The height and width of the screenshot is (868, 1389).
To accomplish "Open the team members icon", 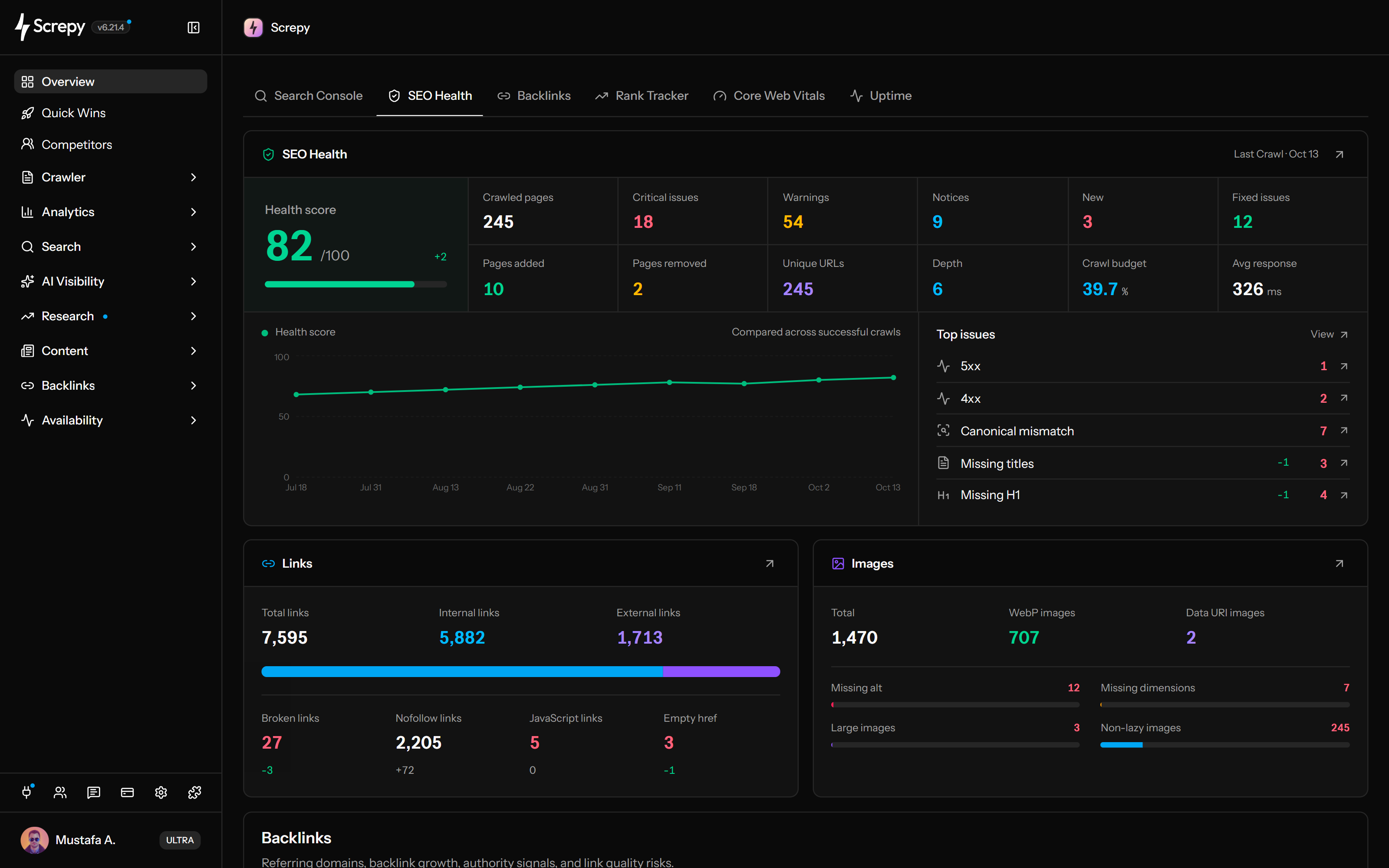I will click(x=60, y=792).
